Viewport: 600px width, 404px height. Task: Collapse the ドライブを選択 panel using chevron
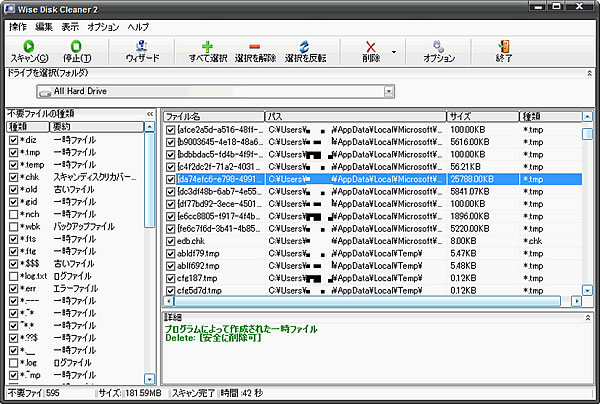tap(590, 73)
